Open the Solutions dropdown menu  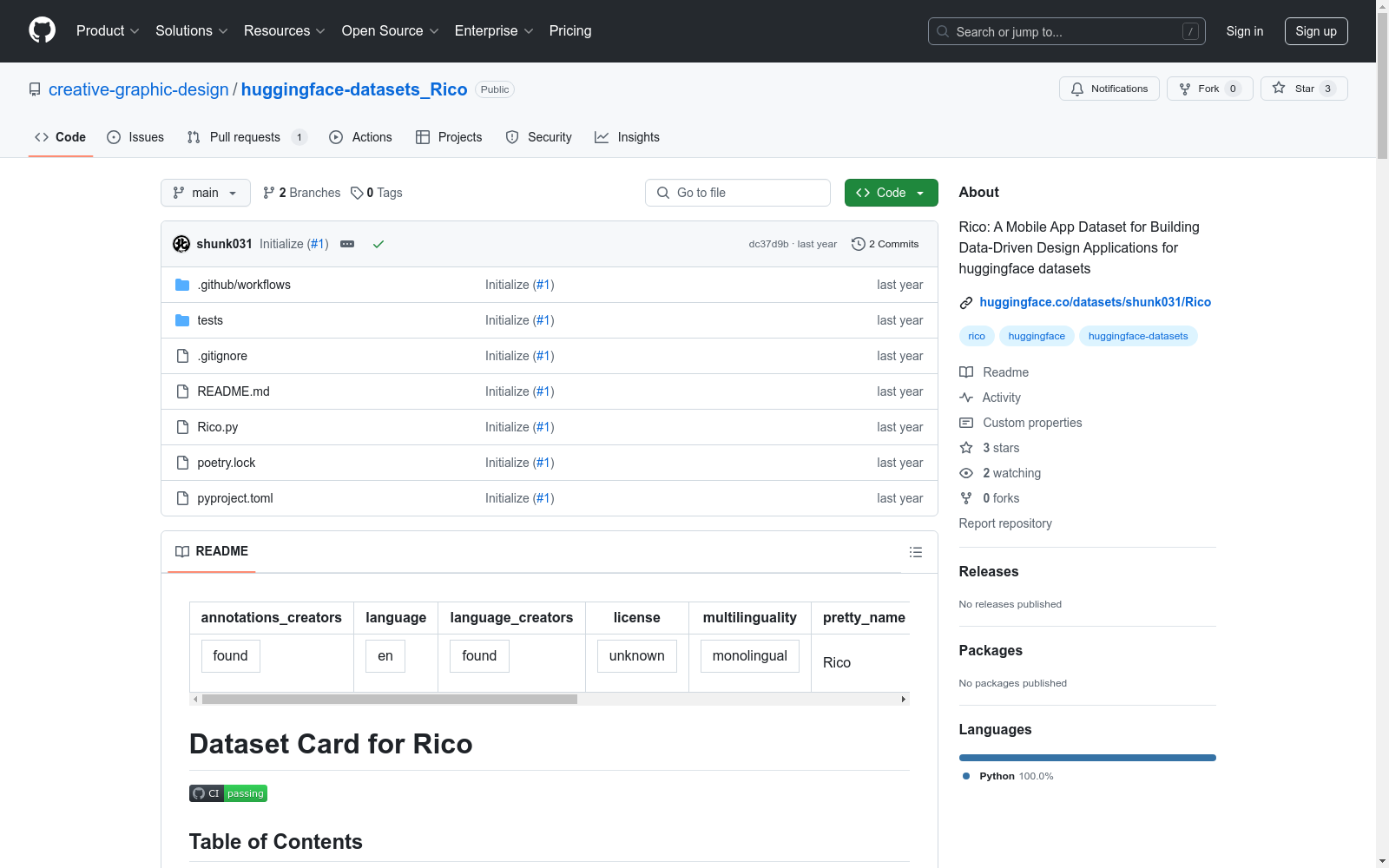pyautogui.click(x=192, y=31)
